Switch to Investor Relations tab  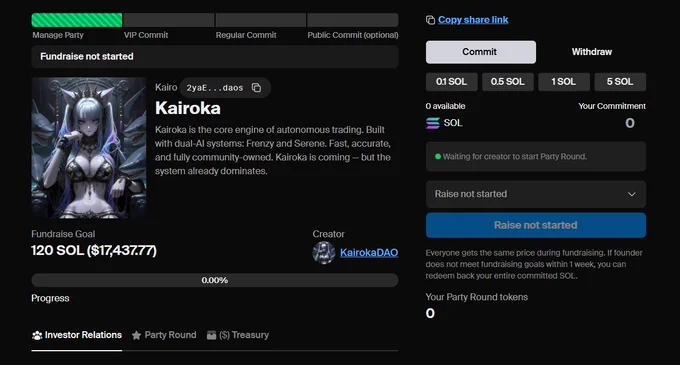tap(77, 335)
